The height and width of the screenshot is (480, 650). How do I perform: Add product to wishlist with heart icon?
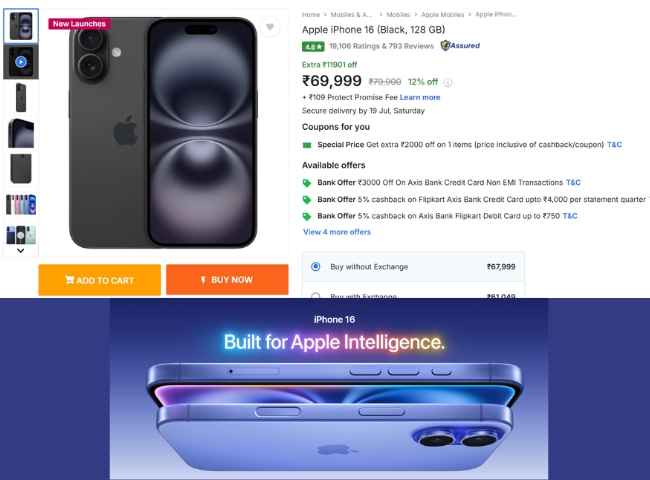[270, 27]
